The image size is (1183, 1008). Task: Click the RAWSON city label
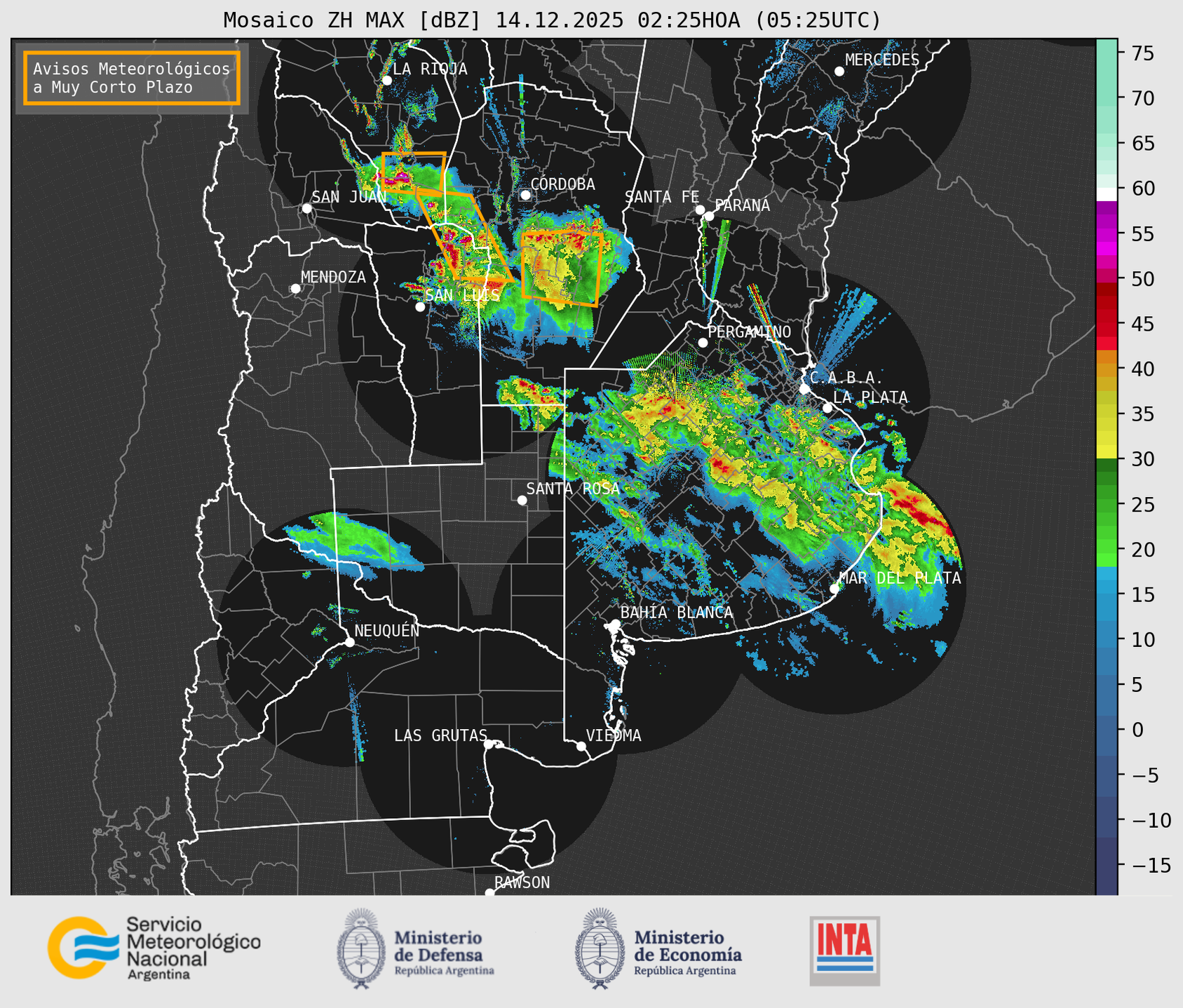pos(522,883)
